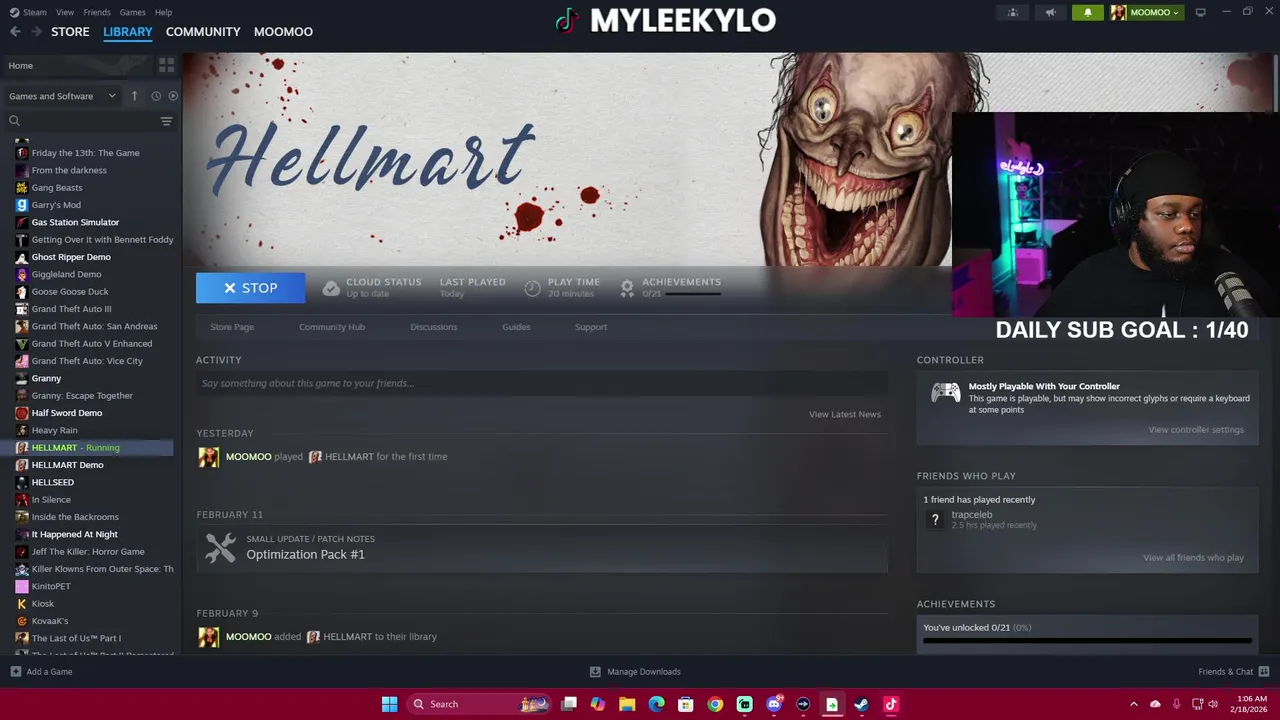Switch to the STORE tab
Image resolution: width=1280 pixels, height=720 pixels.
click(x=70, y=32)
